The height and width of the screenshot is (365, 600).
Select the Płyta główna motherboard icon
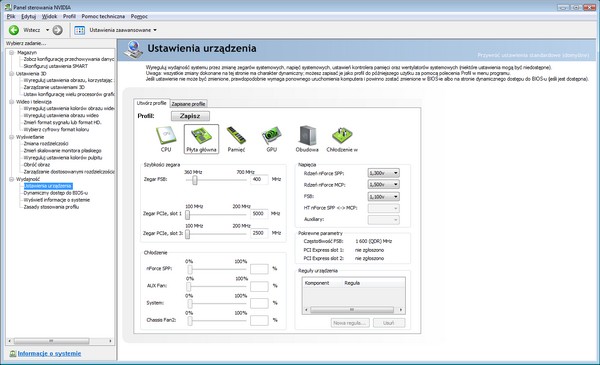201,135
